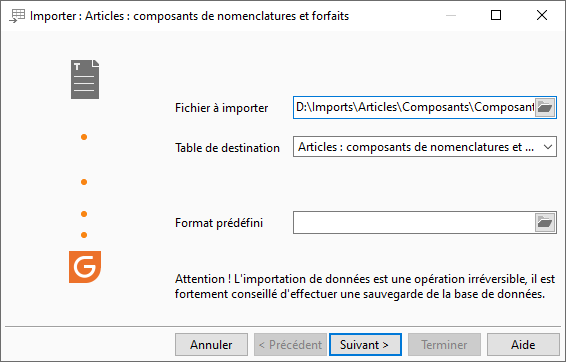Click the Fichier à importer path field
Viewport: 566px width, 362px height.
(414, 107)
